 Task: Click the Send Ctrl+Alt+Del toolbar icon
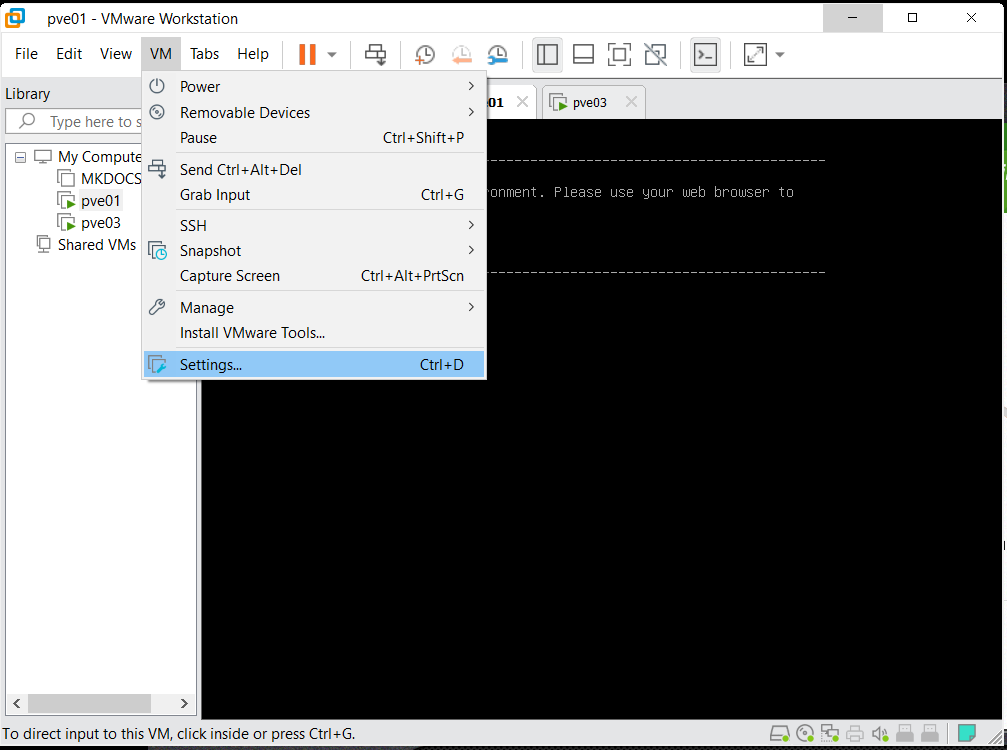click(376, 55)
